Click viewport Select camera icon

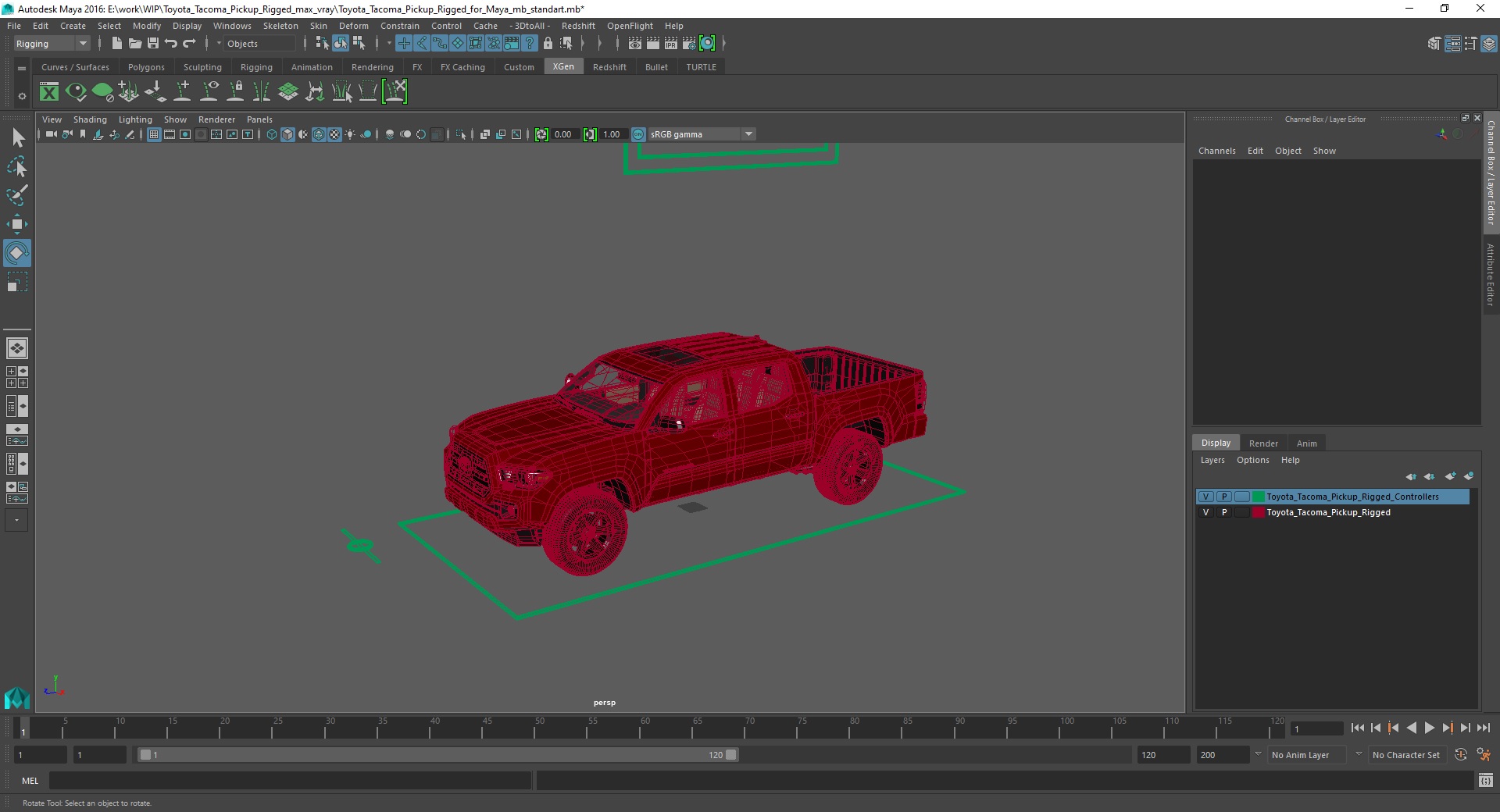51,134
